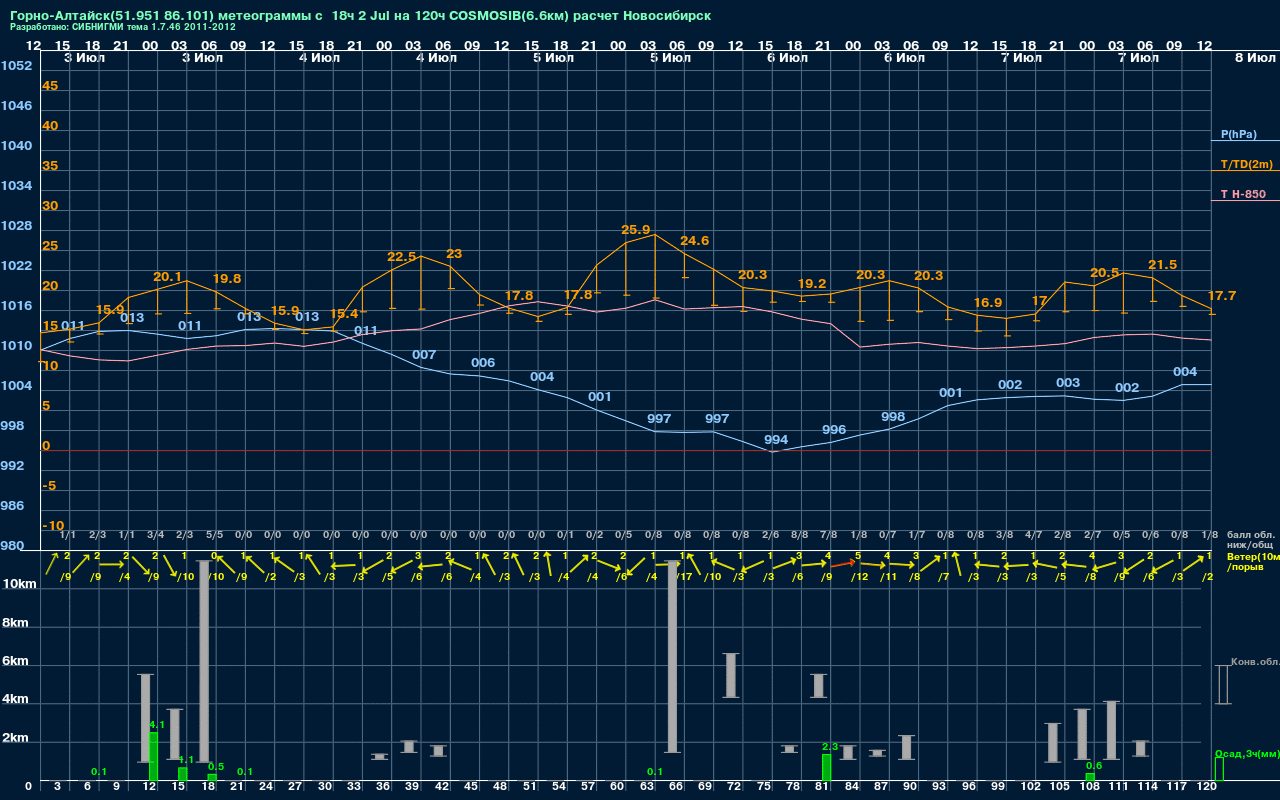The height and width of the screenshot is (800, 1280).
Task: Click the green precipitation bar labeled 2.3
Action: [826, 768]
